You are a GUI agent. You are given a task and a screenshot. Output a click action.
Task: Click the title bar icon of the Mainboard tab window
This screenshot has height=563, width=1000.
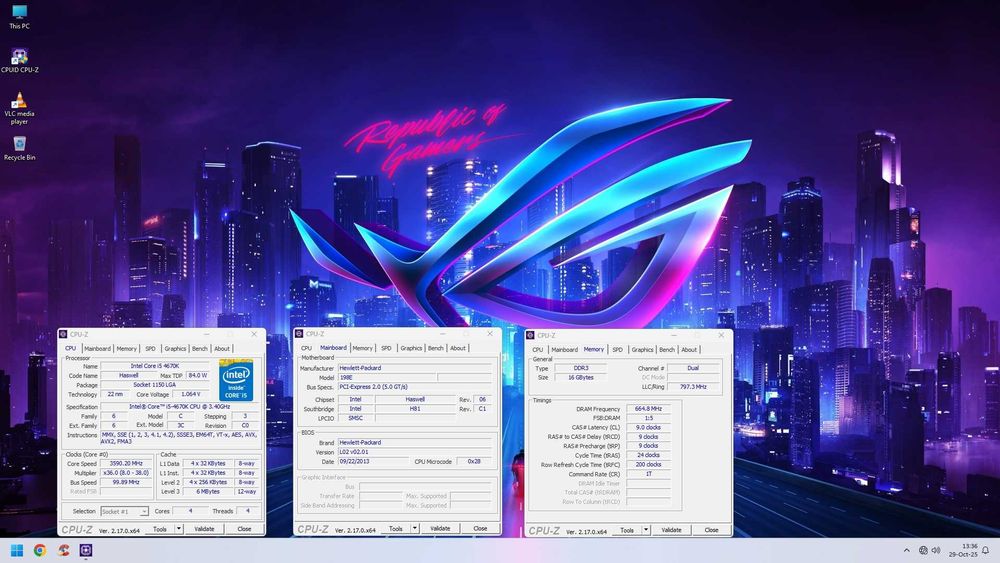[x=299, y=333]
